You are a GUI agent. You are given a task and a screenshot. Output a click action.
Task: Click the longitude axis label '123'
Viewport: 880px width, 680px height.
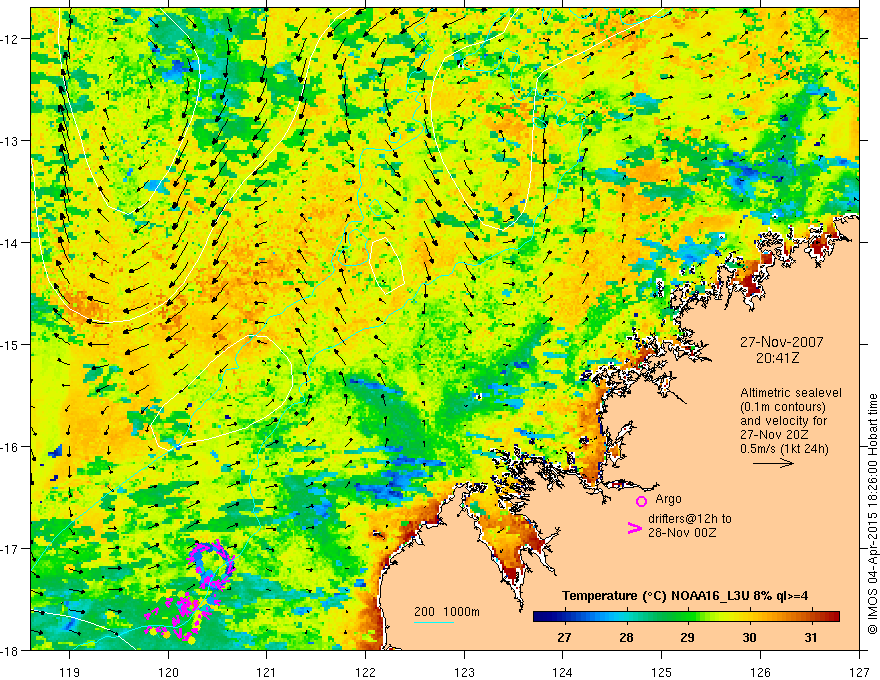coord(464,672)
